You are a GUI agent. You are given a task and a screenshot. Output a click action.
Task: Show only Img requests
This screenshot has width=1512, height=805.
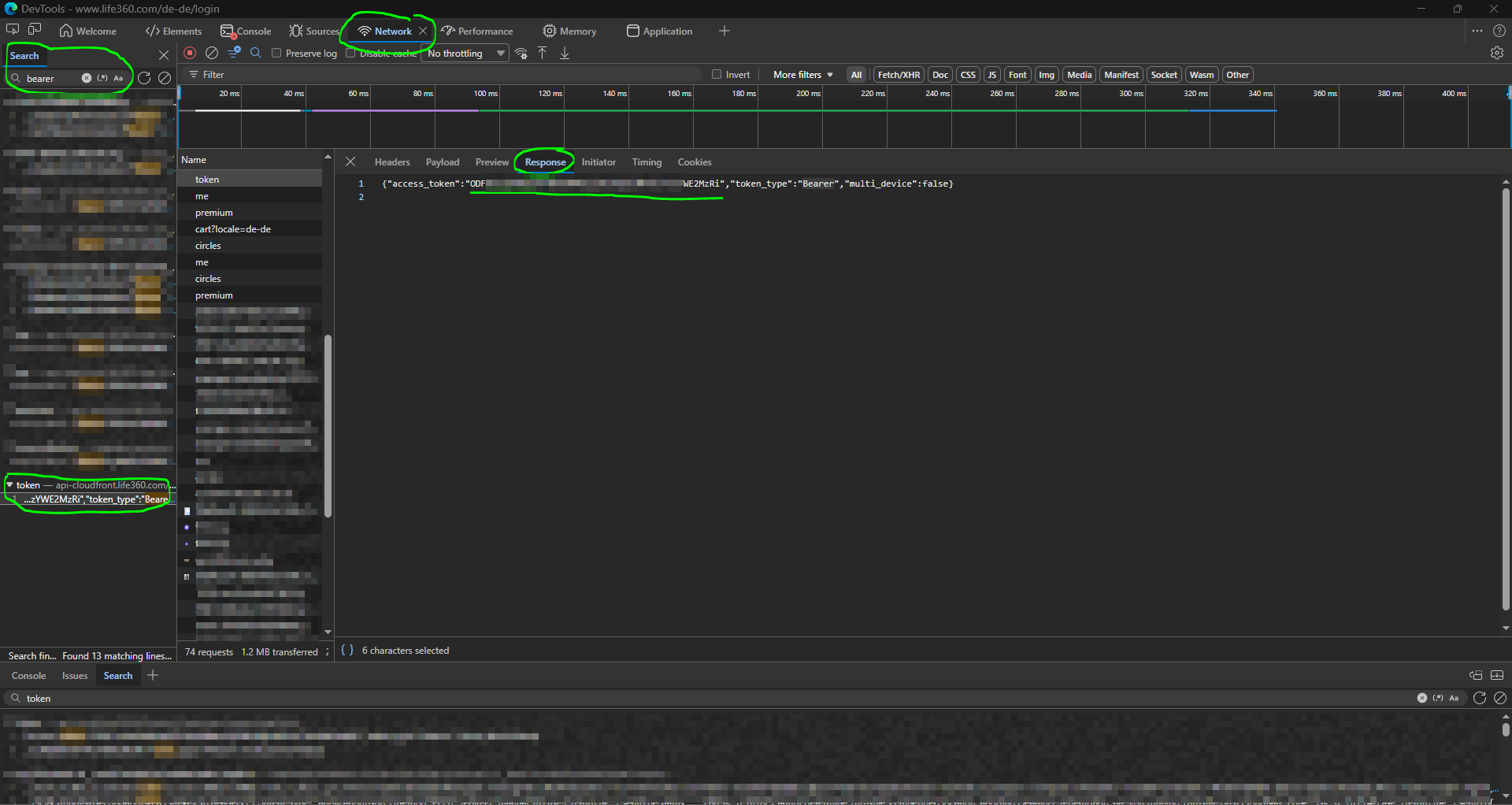tap(1047, 75)
